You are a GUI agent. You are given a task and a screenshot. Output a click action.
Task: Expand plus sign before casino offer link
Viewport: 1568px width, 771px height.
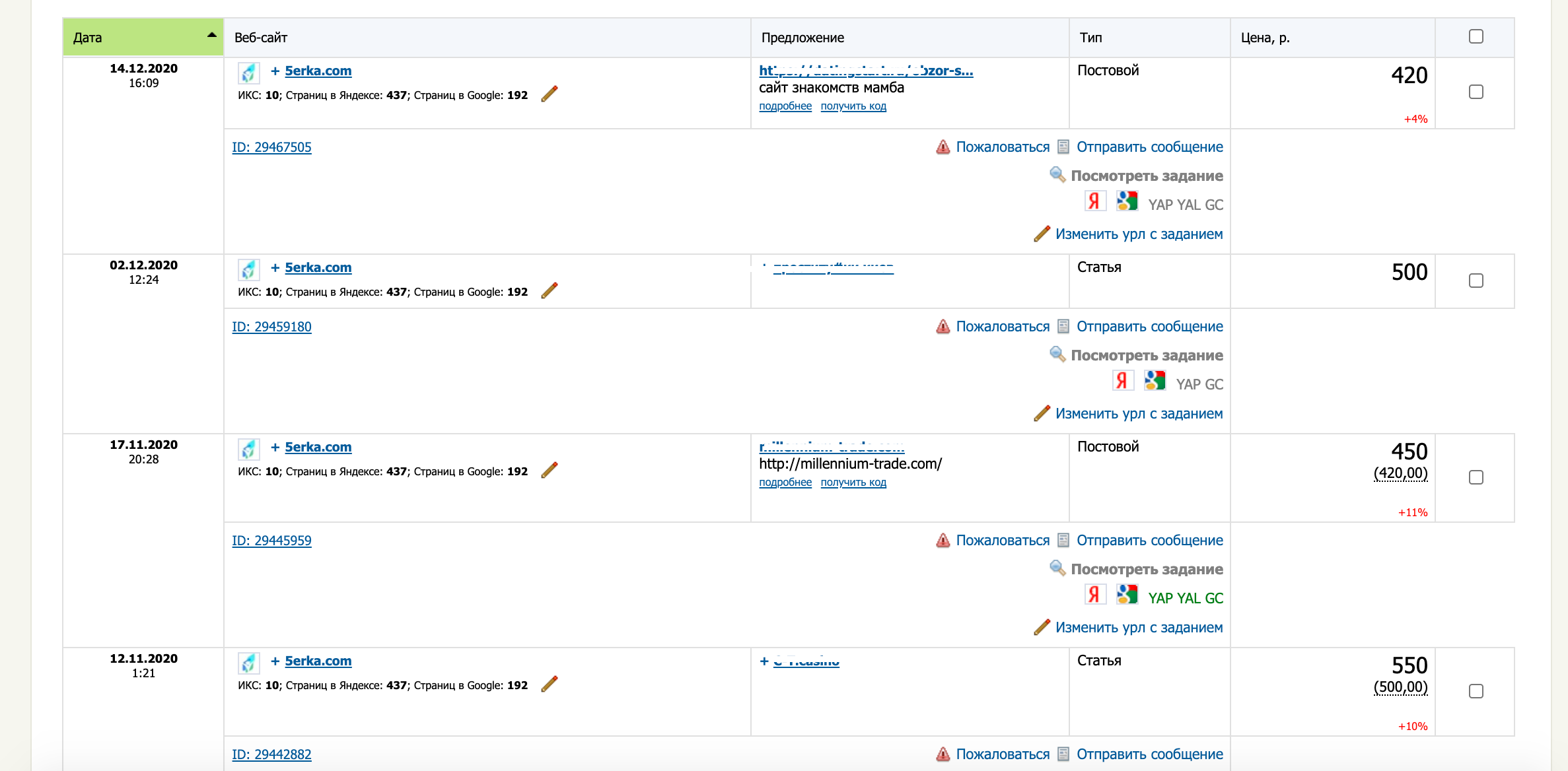[764, 661]
